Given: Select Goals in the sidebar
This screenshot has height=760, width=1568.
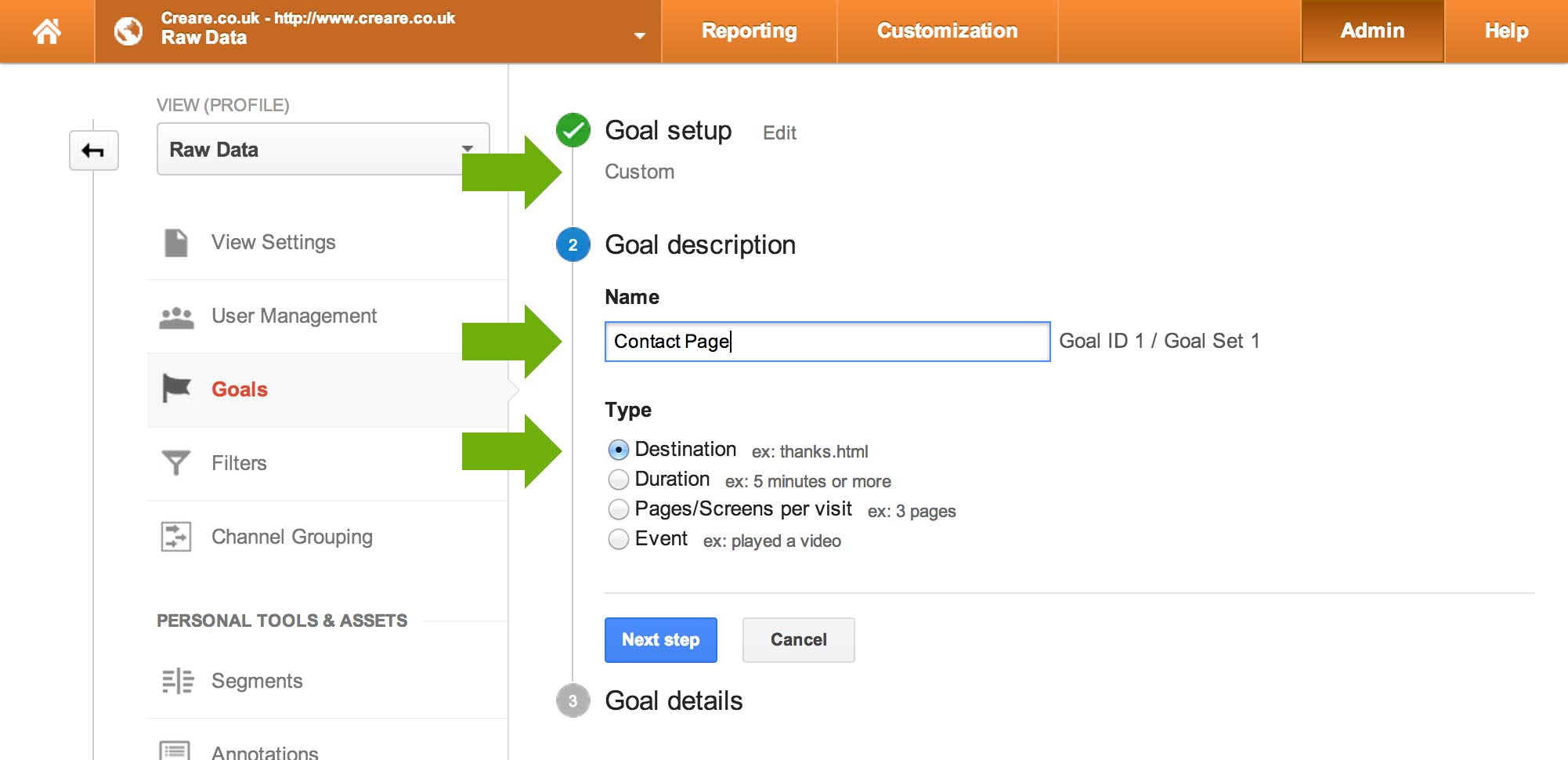Looking at the screenshot, I should coord(240,389).
